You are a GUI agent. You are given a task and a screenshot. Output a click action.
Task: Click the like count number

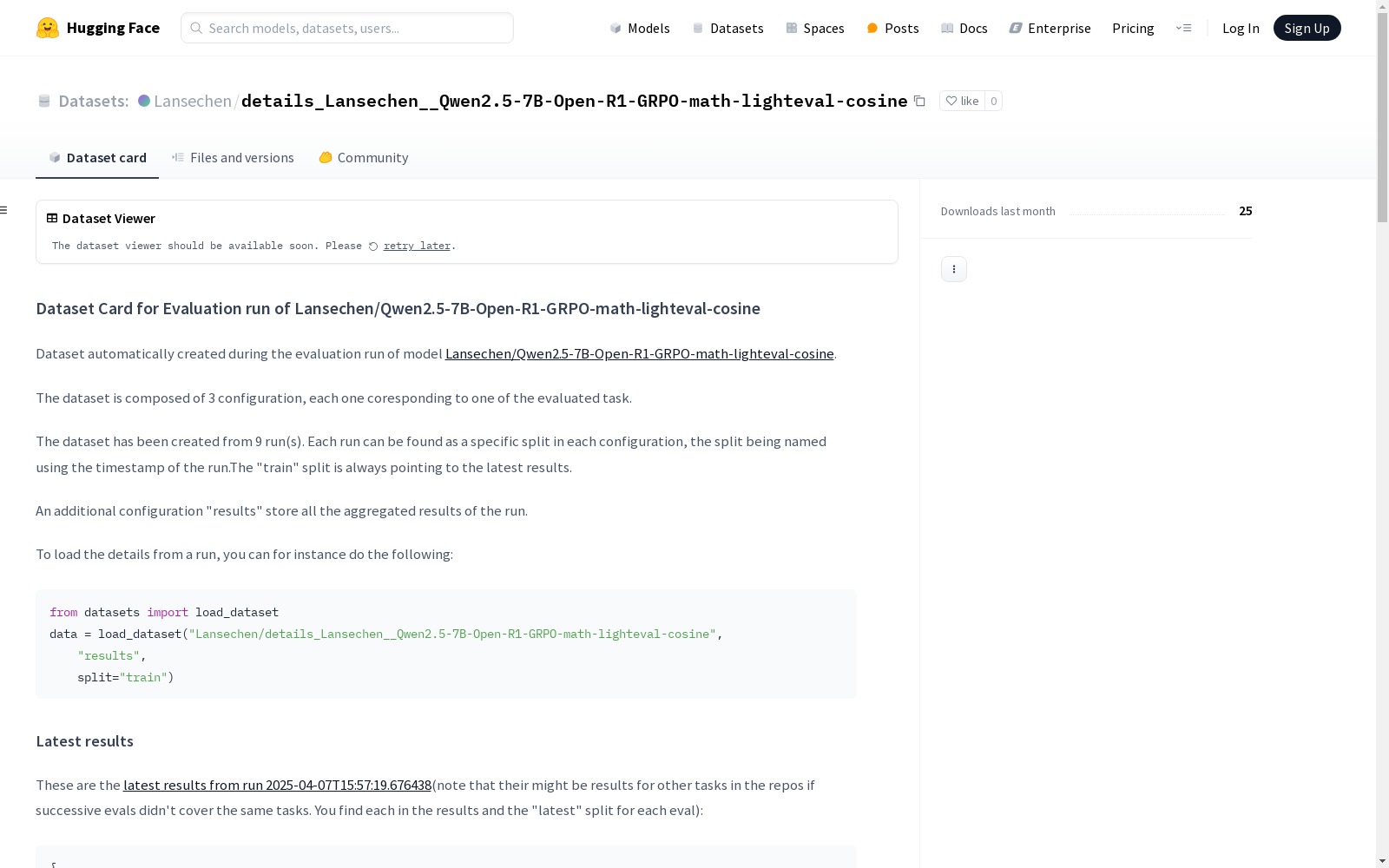point(994,102)
